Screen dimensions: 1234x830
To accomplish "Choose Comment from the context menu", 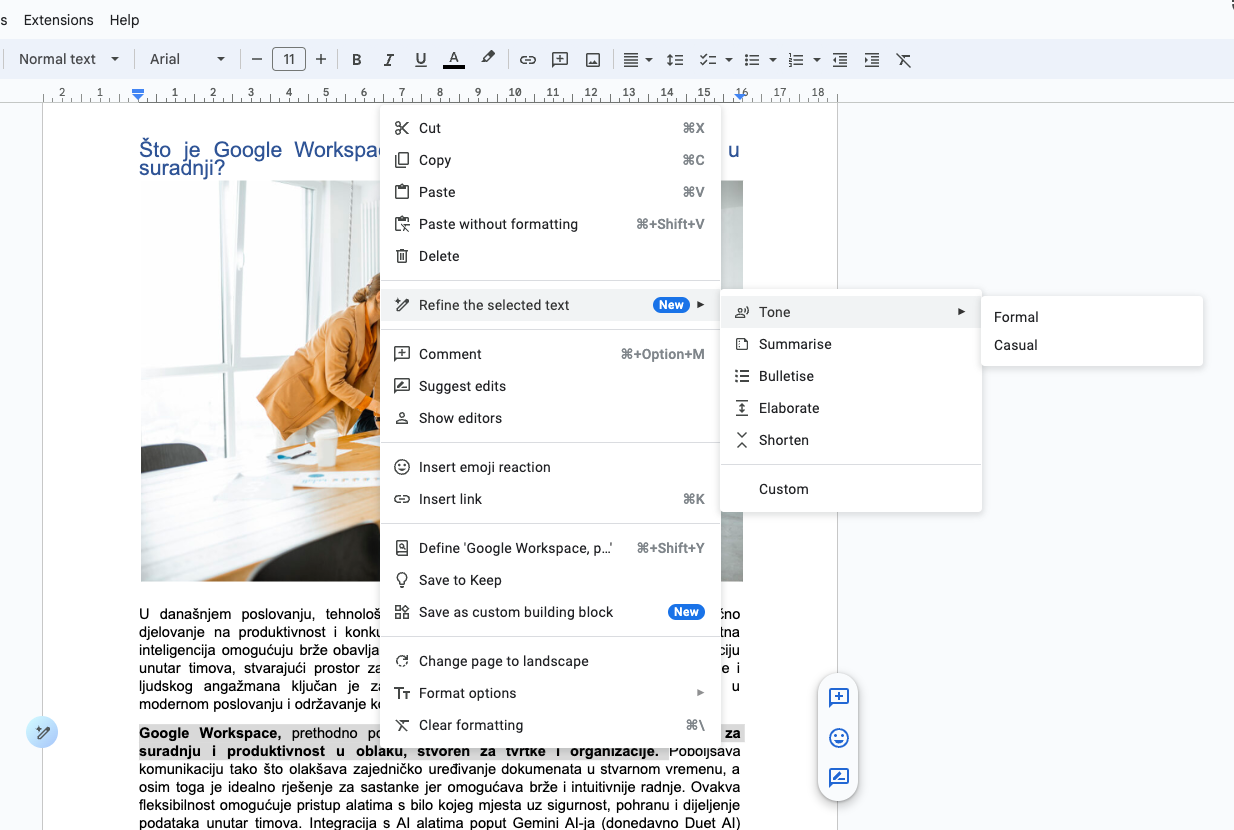I will pos(550,354).
